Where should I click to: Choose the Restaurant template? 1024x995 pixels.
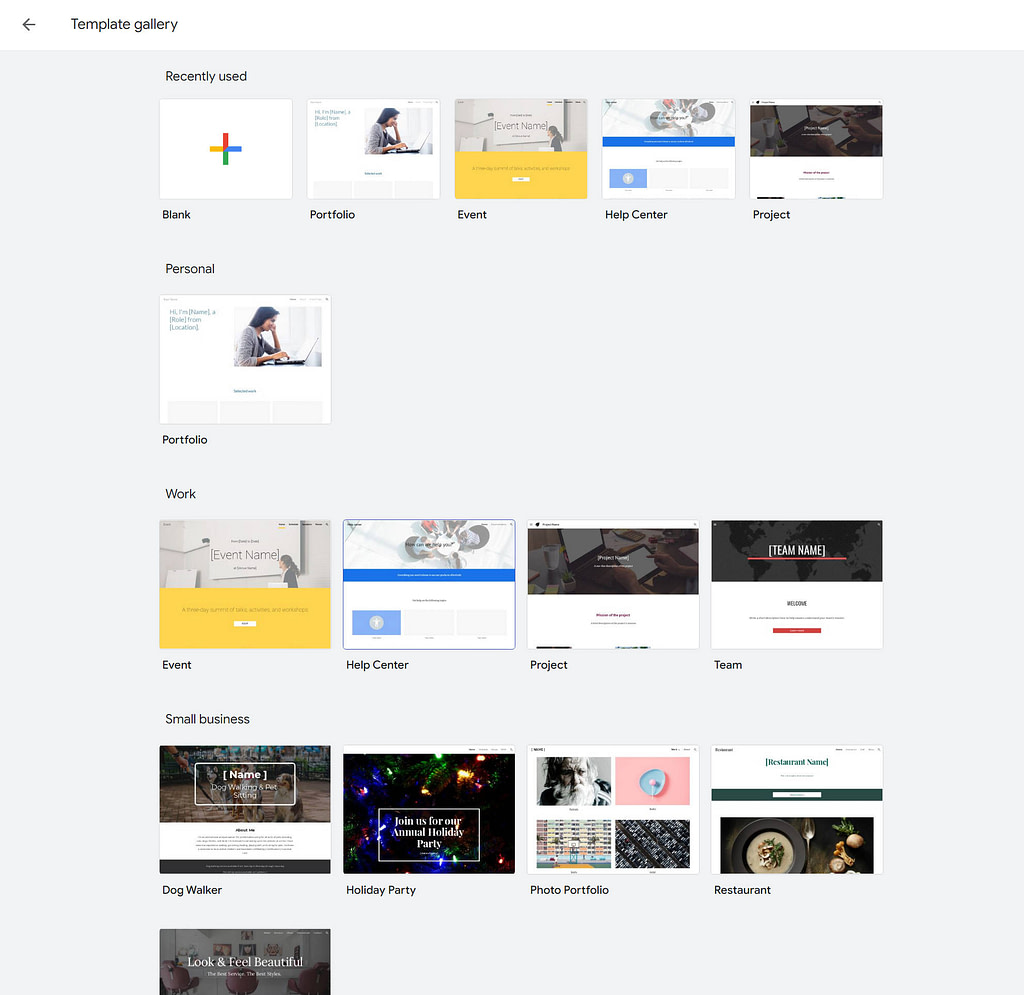pos(796,809)
